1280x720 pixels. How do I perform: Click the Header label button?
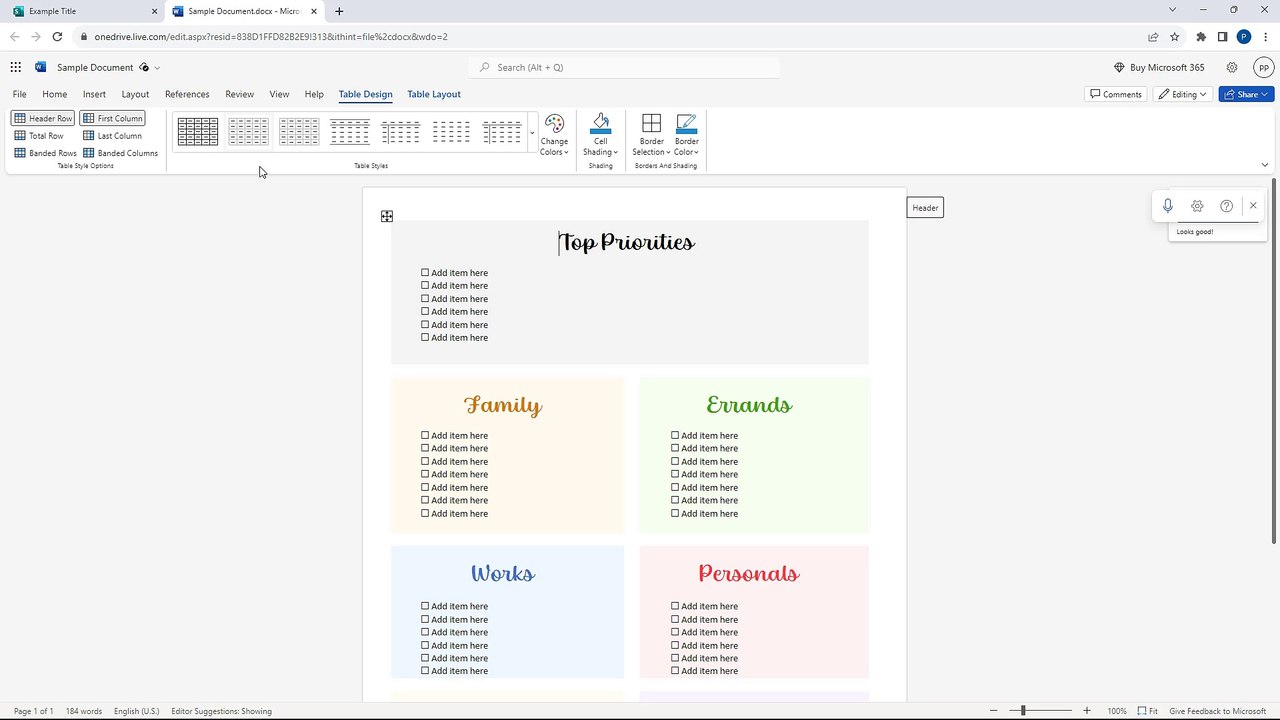tap(925, 208)
